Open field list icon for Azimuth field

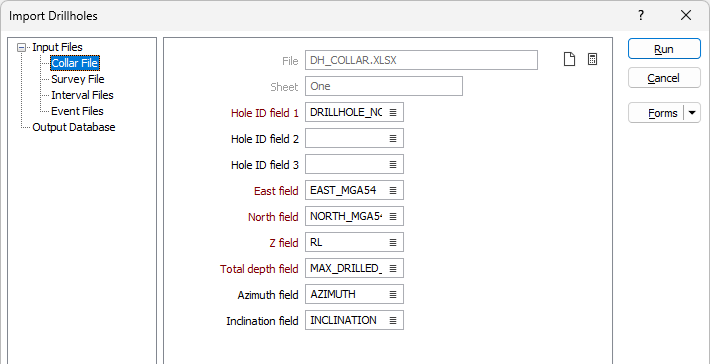393,295
